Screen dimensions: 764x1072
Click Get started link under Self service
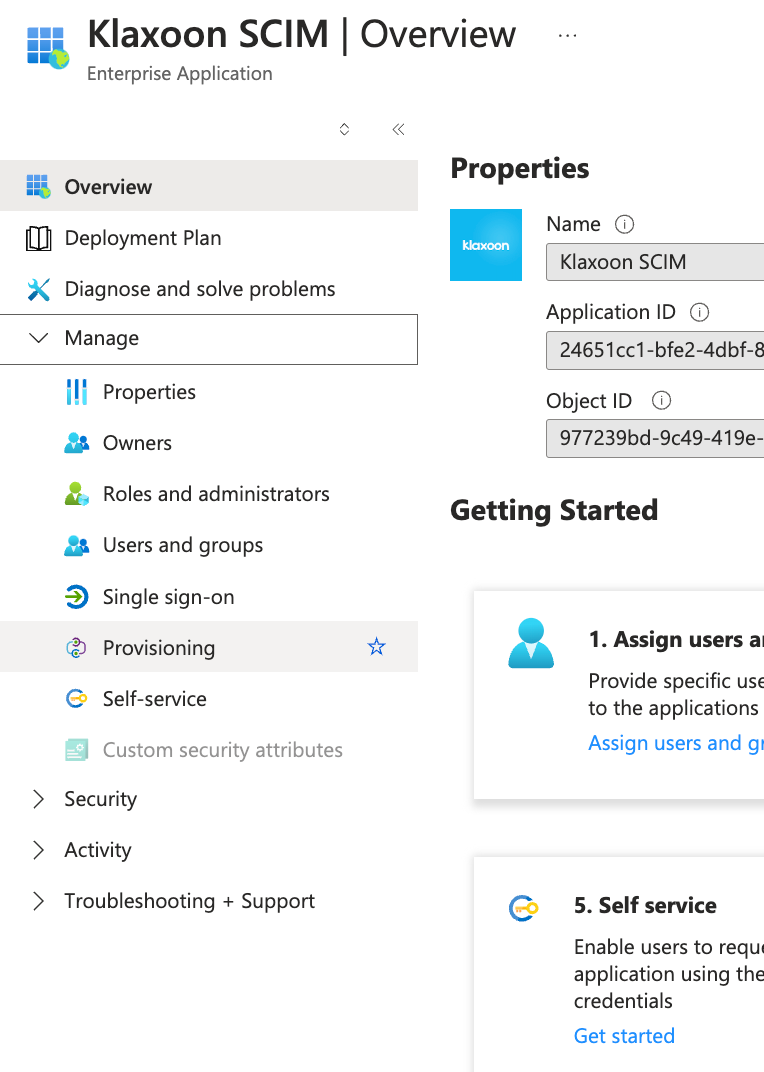624,1036
